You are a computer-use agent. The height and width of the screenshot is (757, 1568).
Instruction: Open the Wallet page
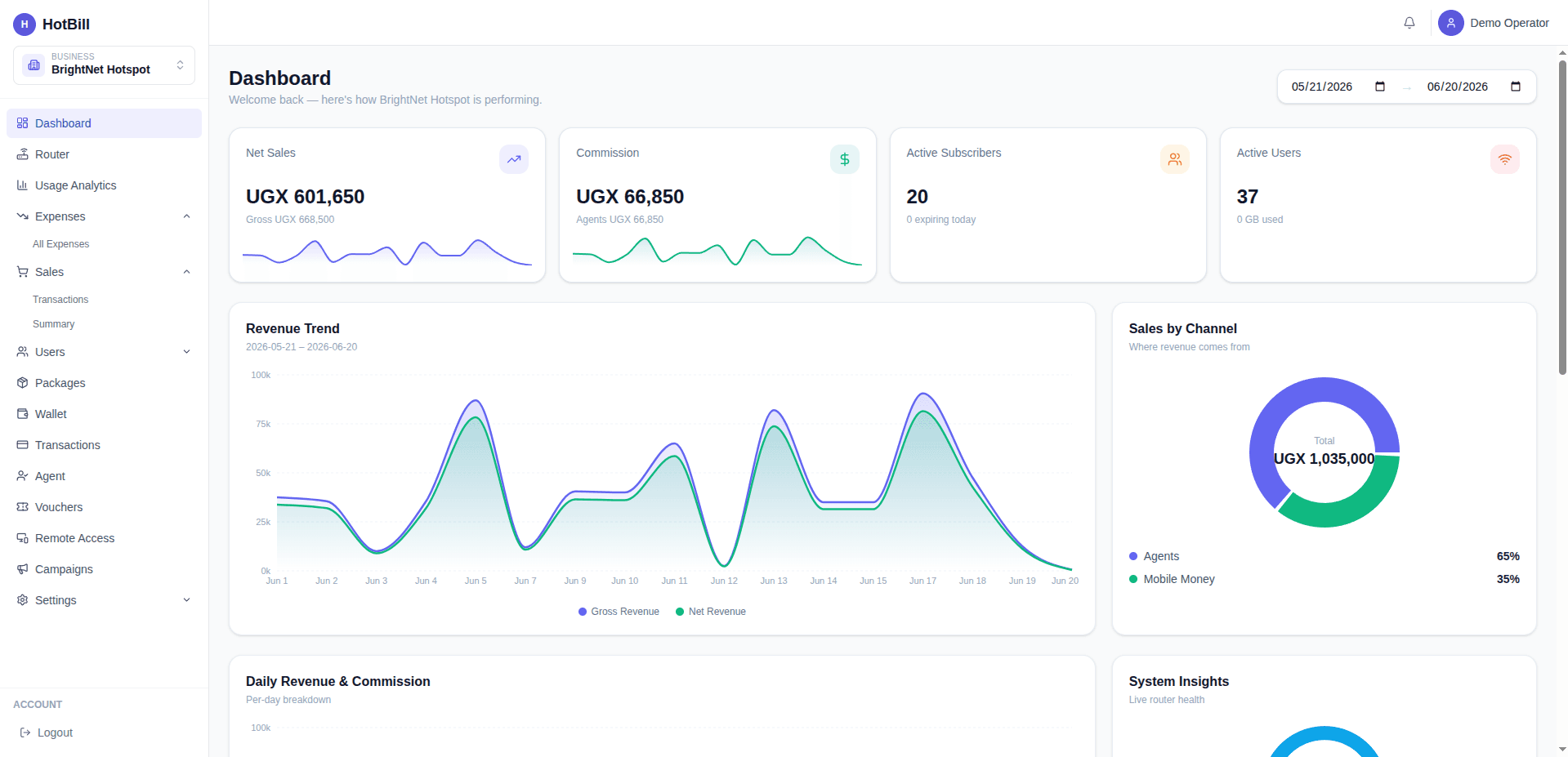tap(104, 414)
